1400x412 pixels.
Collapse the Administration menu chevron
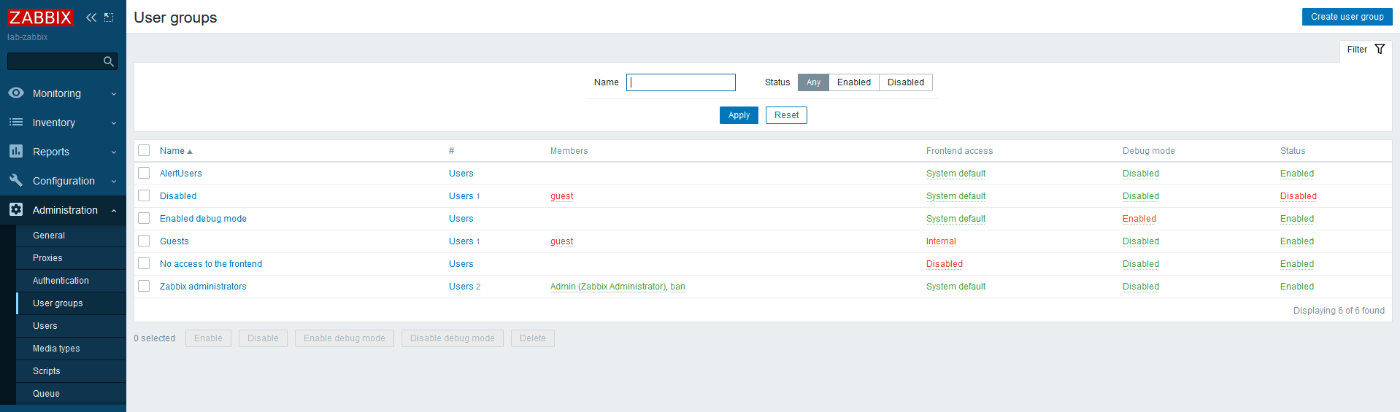pyautogui.click(x=114, y=210)
